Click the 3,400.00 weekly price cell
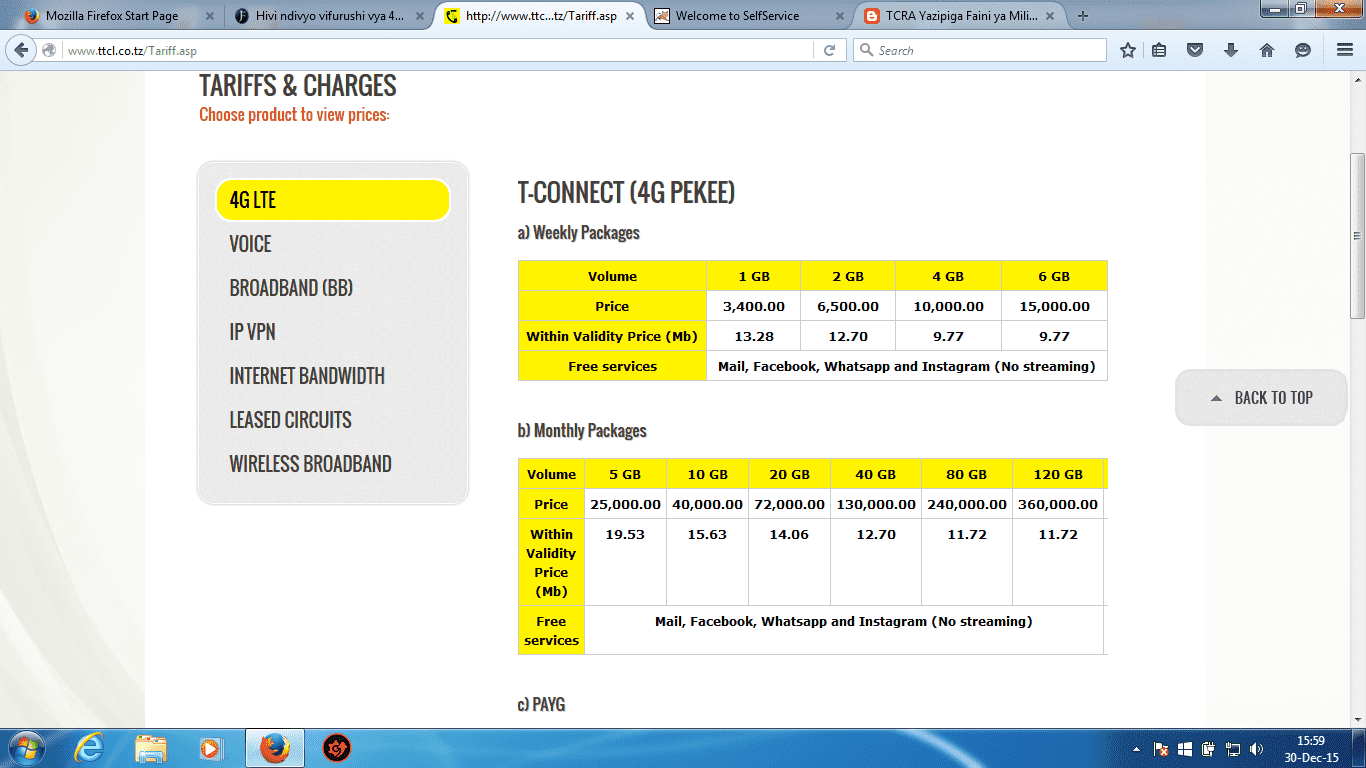 [753, 306]
